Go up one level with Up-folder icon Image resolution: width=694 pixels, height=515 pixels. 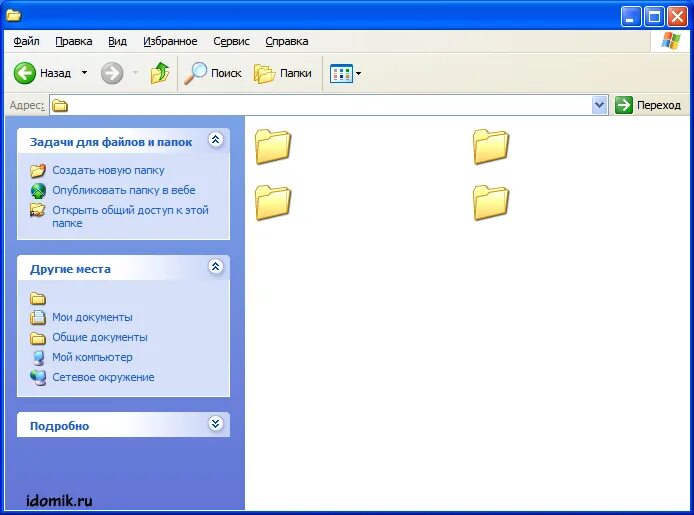tap(160, 73)
